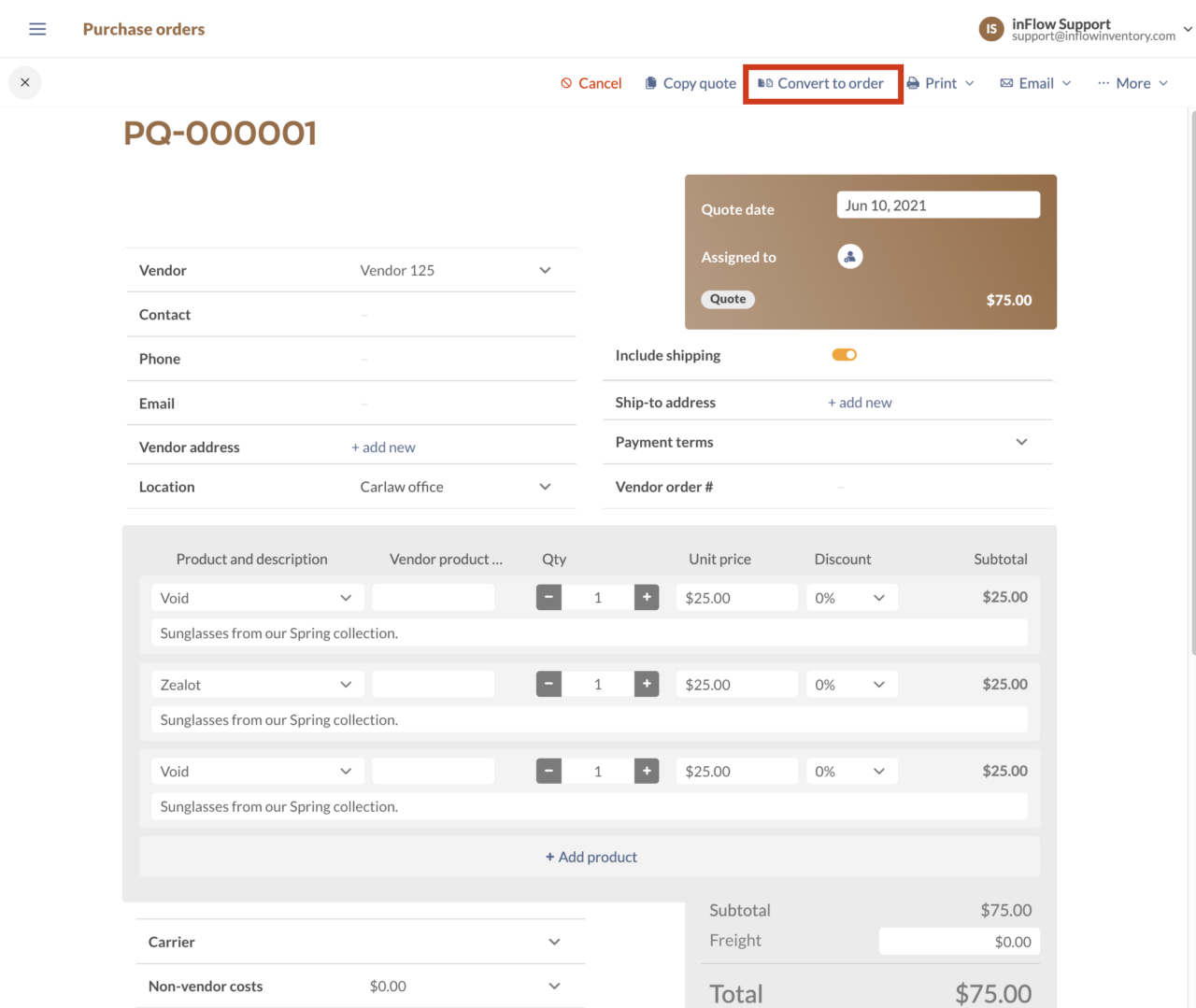Screen dimensions: 1196x1008
Task: Expand the Payment terms dropdown
Action: point(1021,442)
